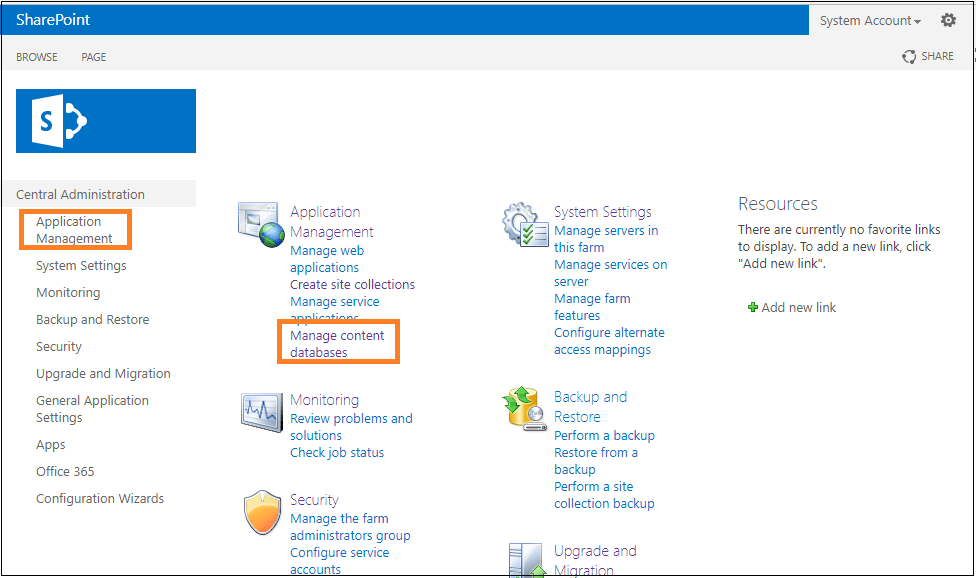This screenshot has width=976, height=578.
Task: Click Check job status link
Action: (337, 452)
